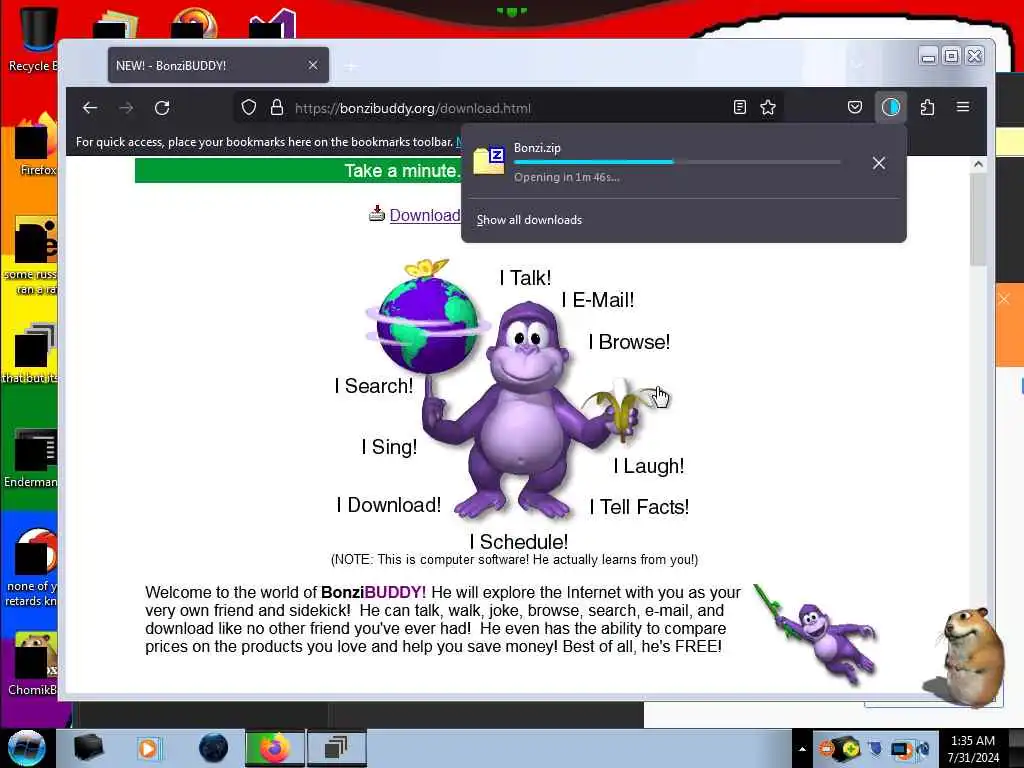Maximize the Firefox window
The image size is (1024, 768).
pyautogui.click(x=952, y=57)
